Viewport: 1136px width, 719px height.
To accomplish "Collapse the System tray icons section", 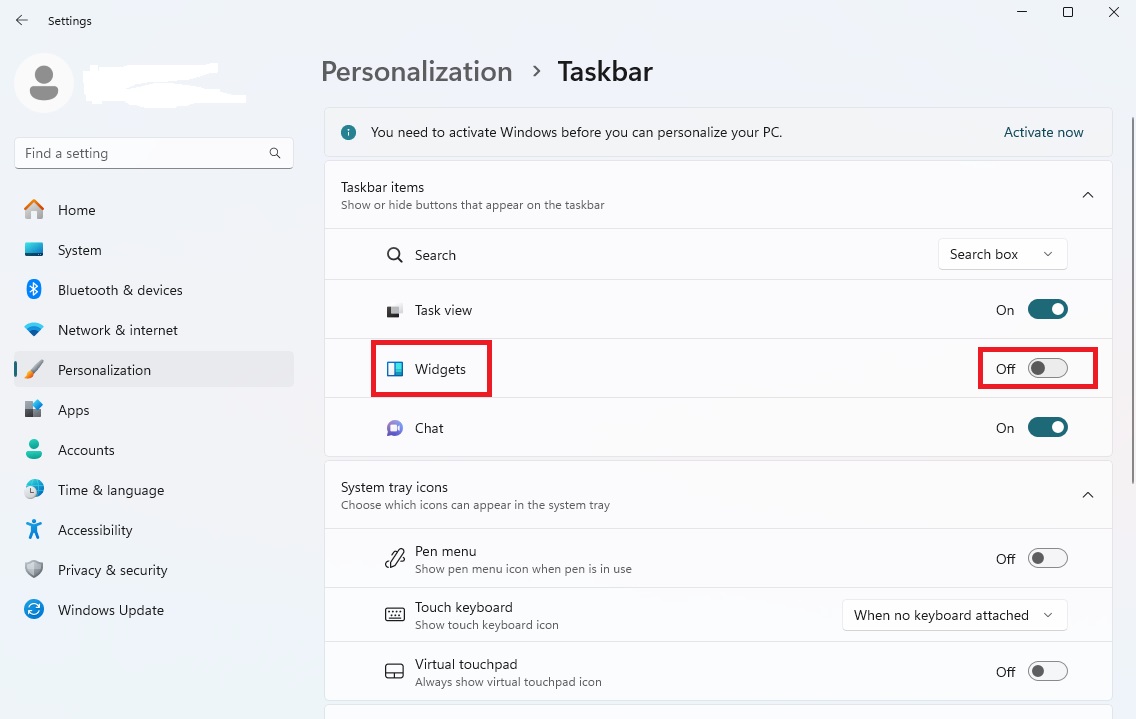I will click(x=1087, y=495).
